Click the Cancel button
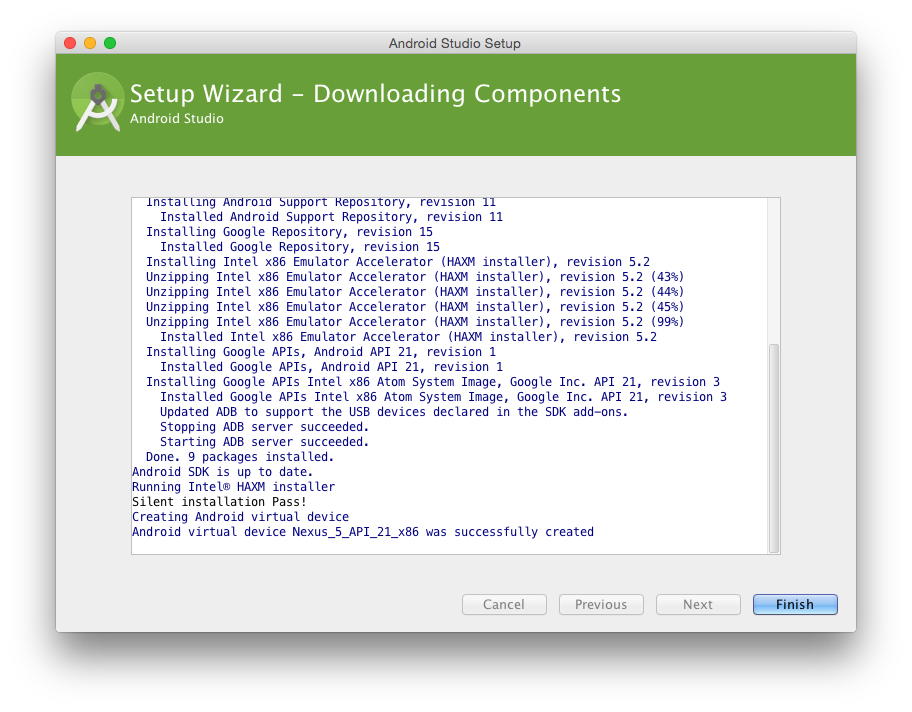 tap(504, 604)
